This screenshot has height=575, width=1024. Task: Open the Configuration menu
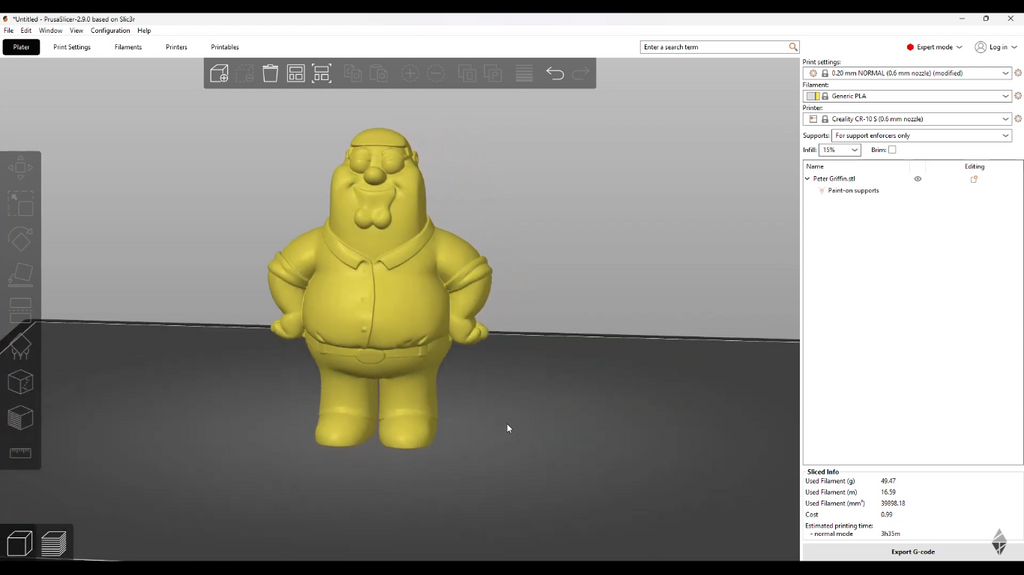[110, 31]
